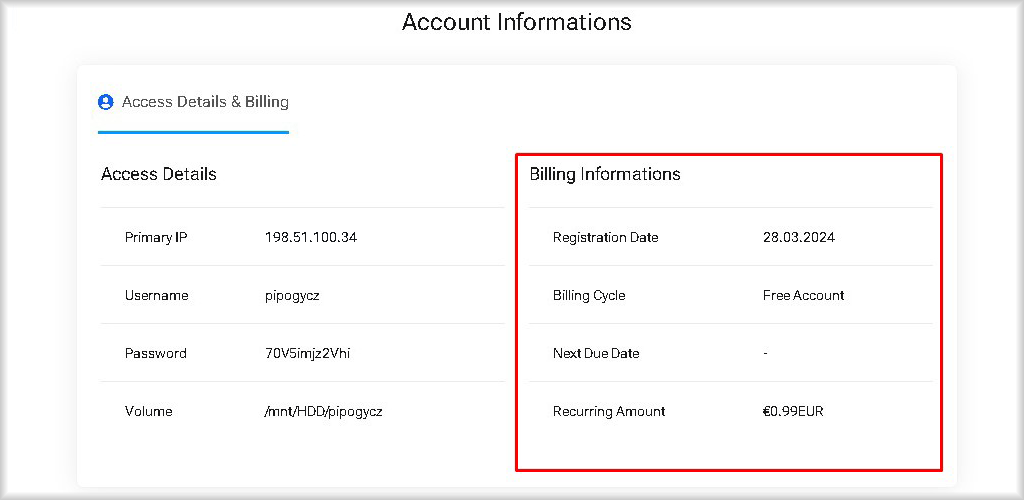The width and height of the screenshot is (1024, 500).
Task: Click the Recurring Amount value €0.99EUR
Action: (x=793, y=412)
